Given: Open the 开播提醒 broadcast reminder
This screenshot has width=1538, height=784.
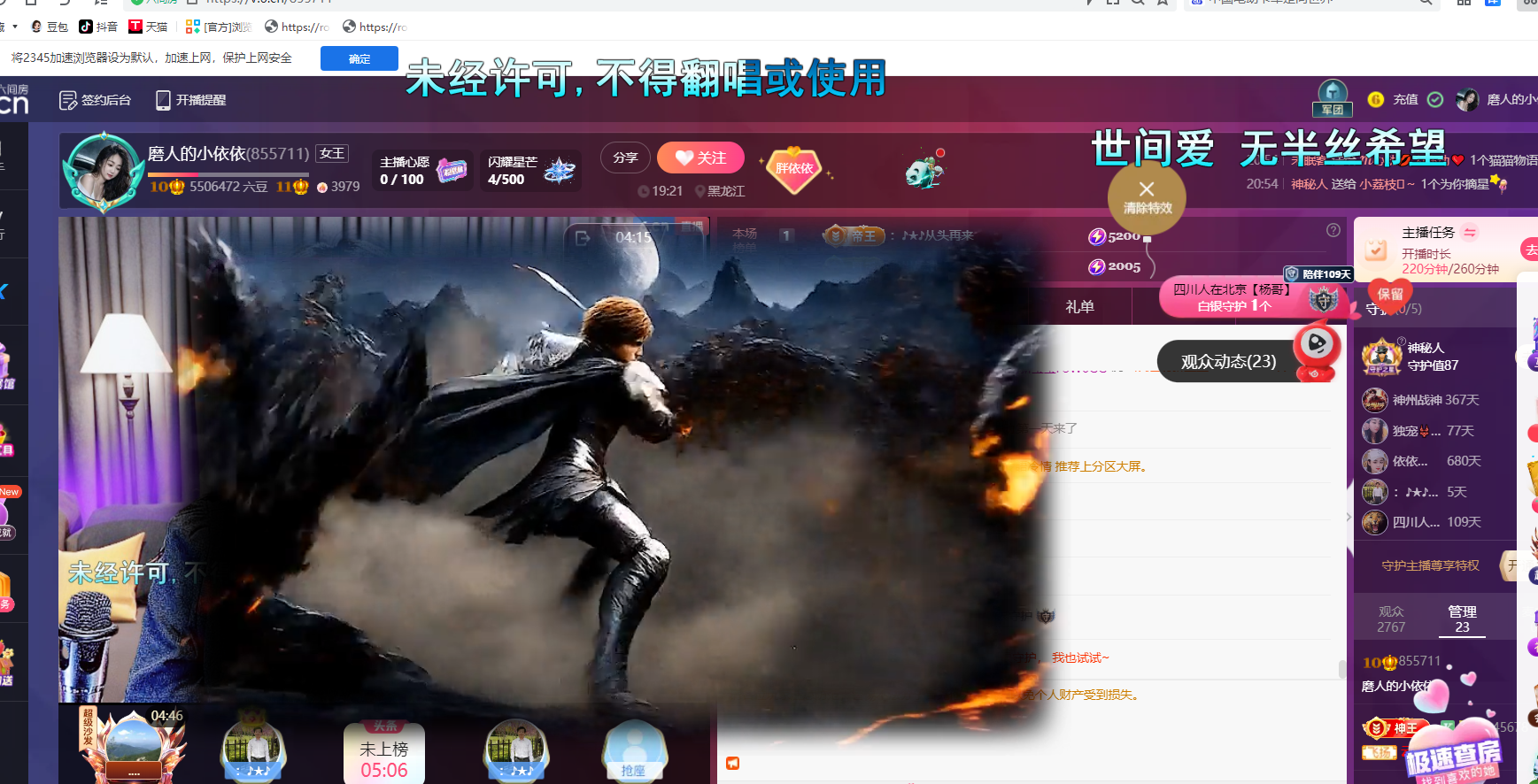Looking at the screenshot, I should 190,100.
